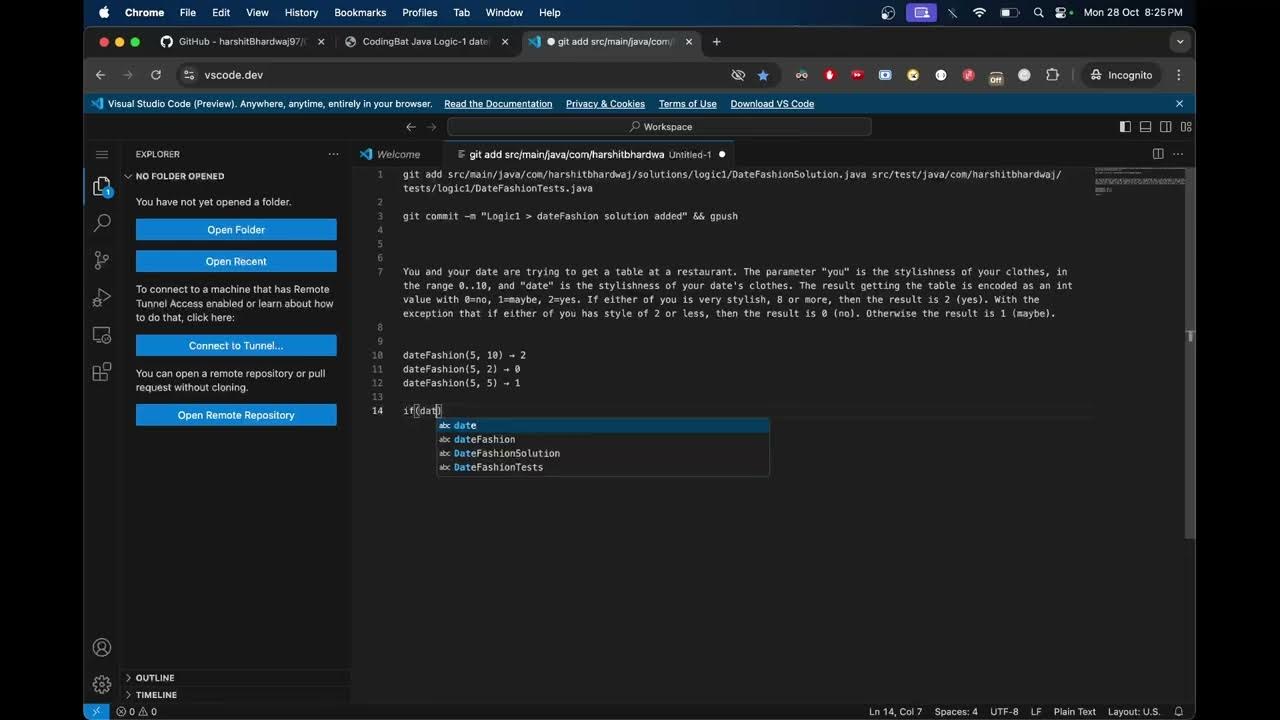Split the editor to the right
This screenshot has height=720, width=1280.
(x=1158, y=154)
